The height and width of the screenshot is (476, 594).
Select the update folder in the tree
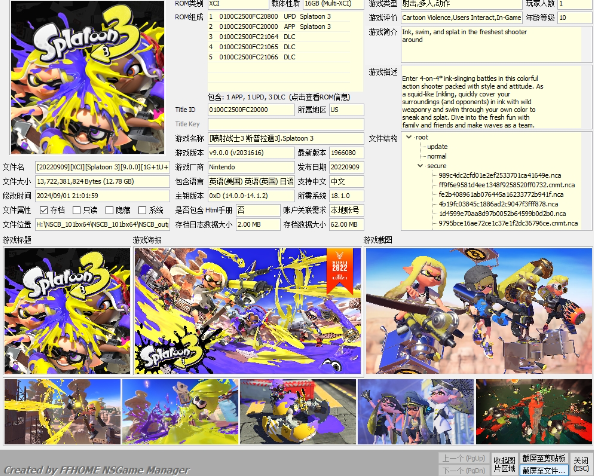tap(437, 147)
